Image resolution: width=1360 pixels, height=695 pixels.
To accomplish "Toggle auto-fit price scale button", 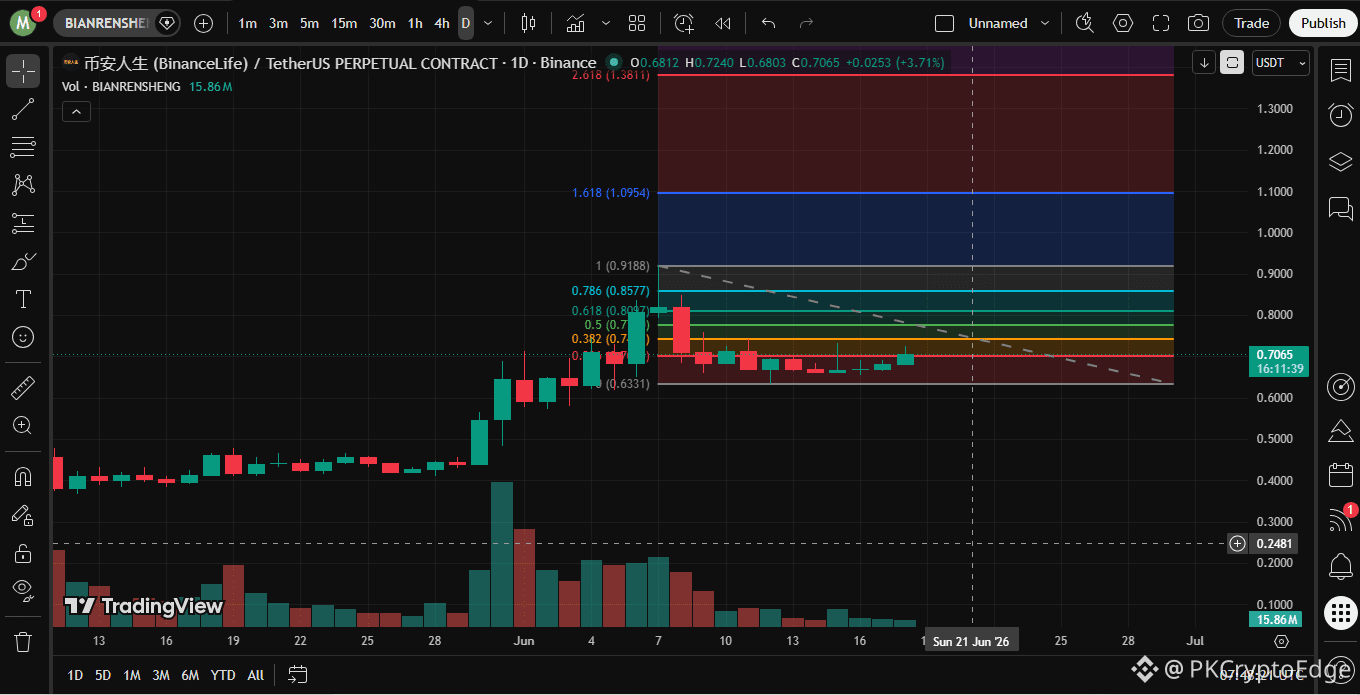I will point(1233,62).
